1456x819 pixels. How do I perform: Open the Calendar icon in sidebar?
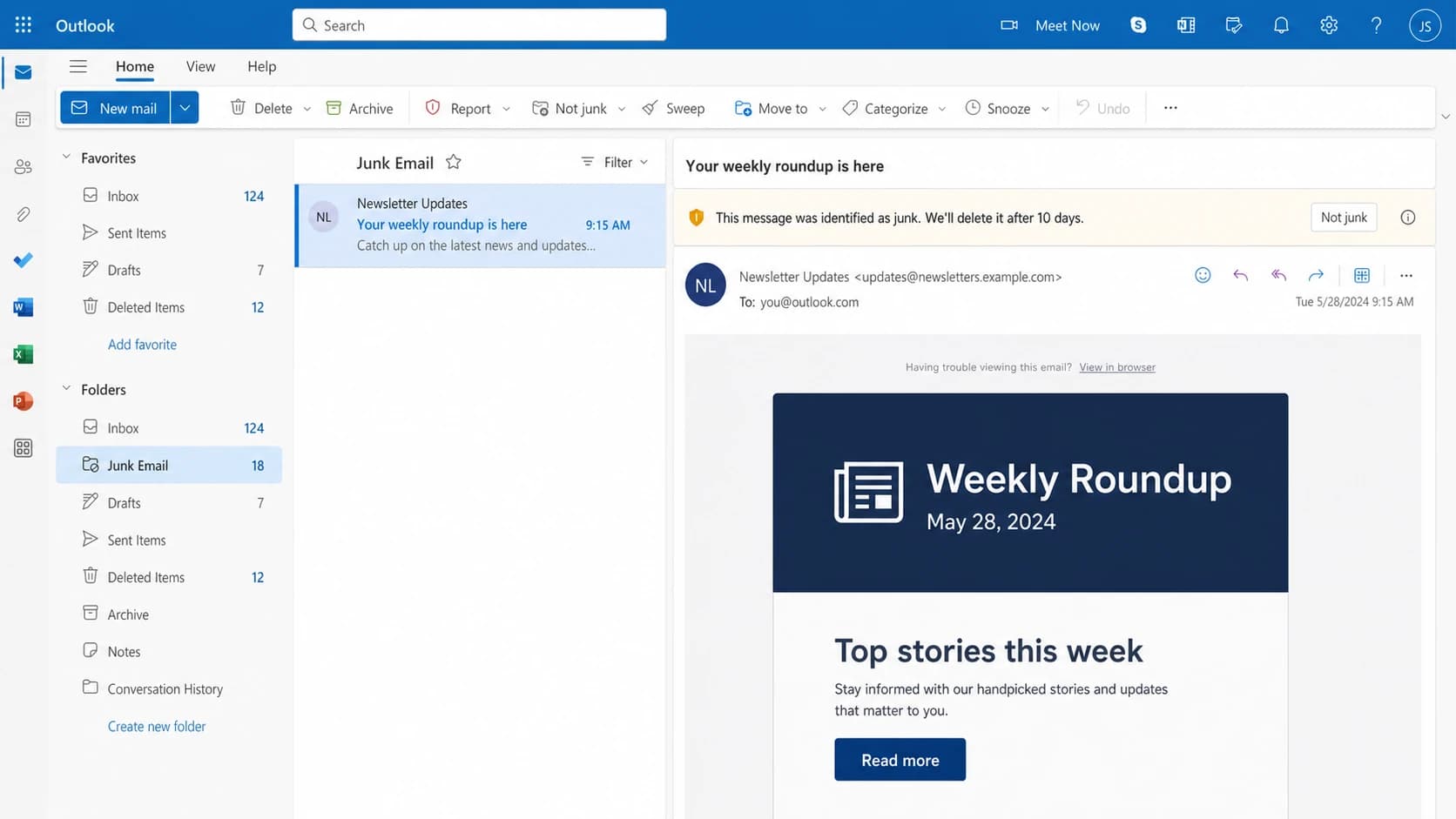(24, 119)
